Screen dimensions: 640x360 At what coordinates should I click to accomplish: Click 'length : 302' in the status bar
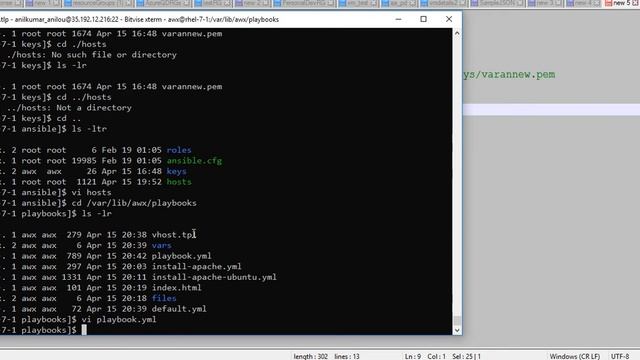[x=311, y=356]
